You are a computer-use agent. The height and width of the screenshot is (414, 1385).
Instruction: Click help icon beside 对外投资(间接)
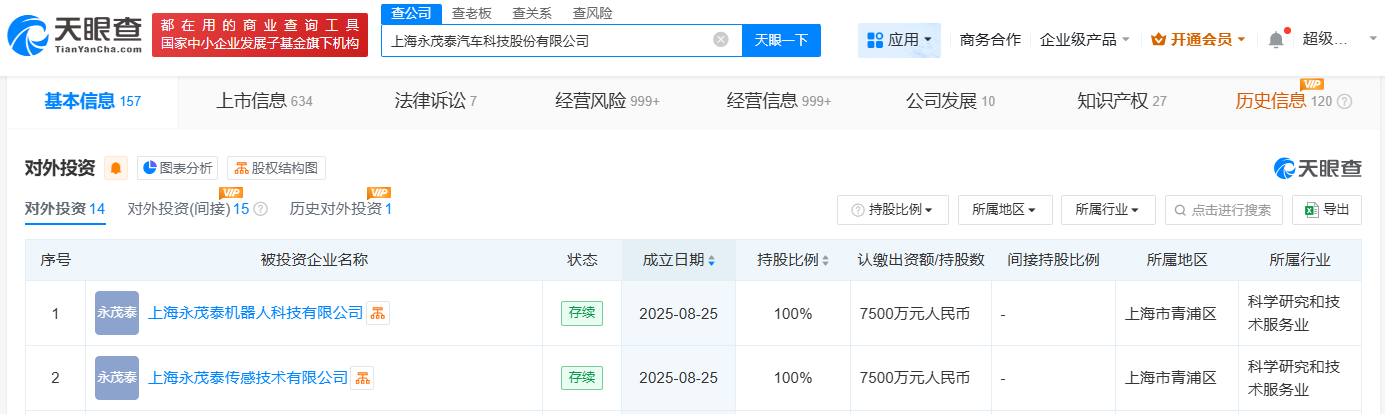click(261, 209)
